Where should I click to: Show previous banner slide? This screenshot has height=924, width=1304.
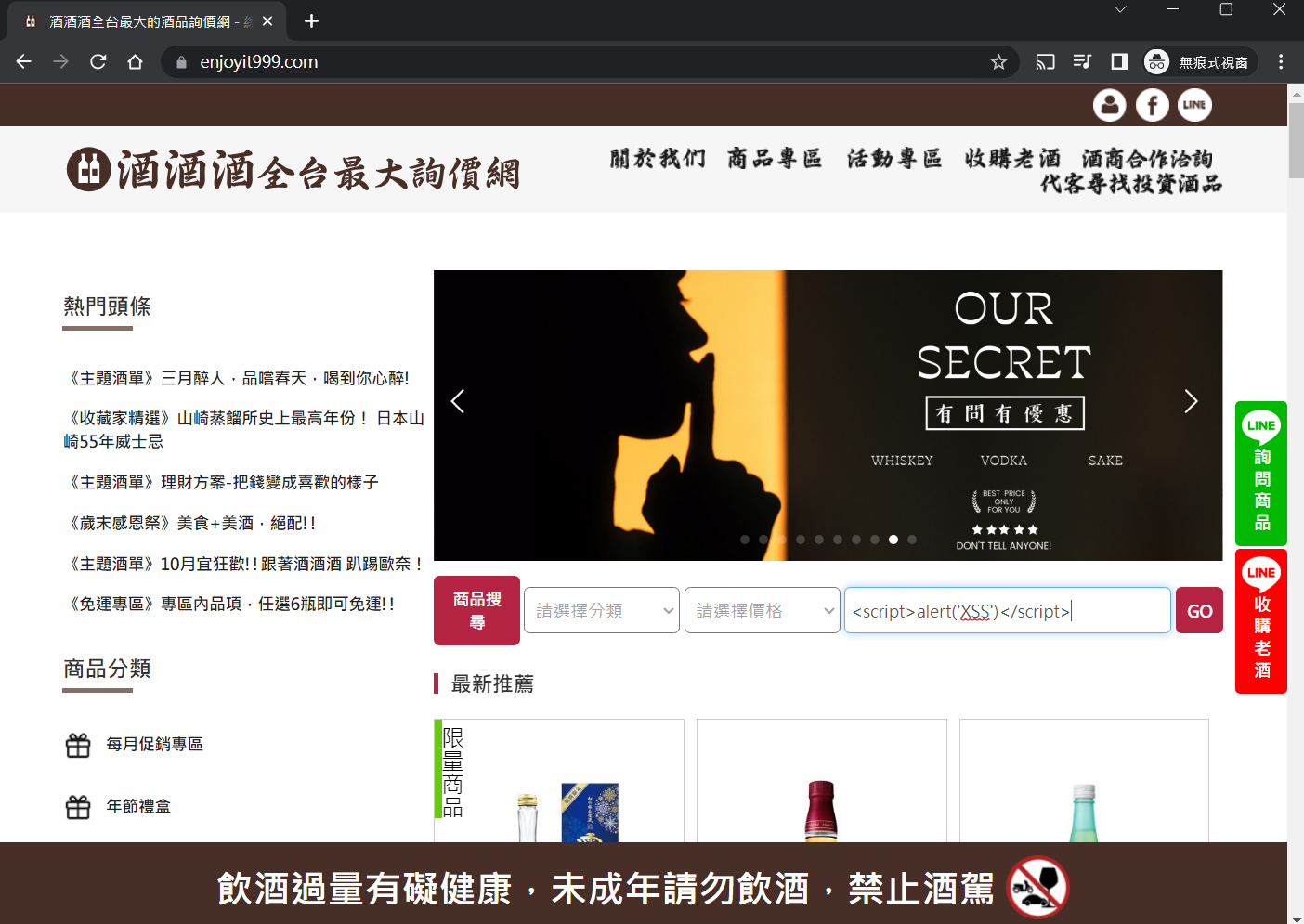(457, 401)
